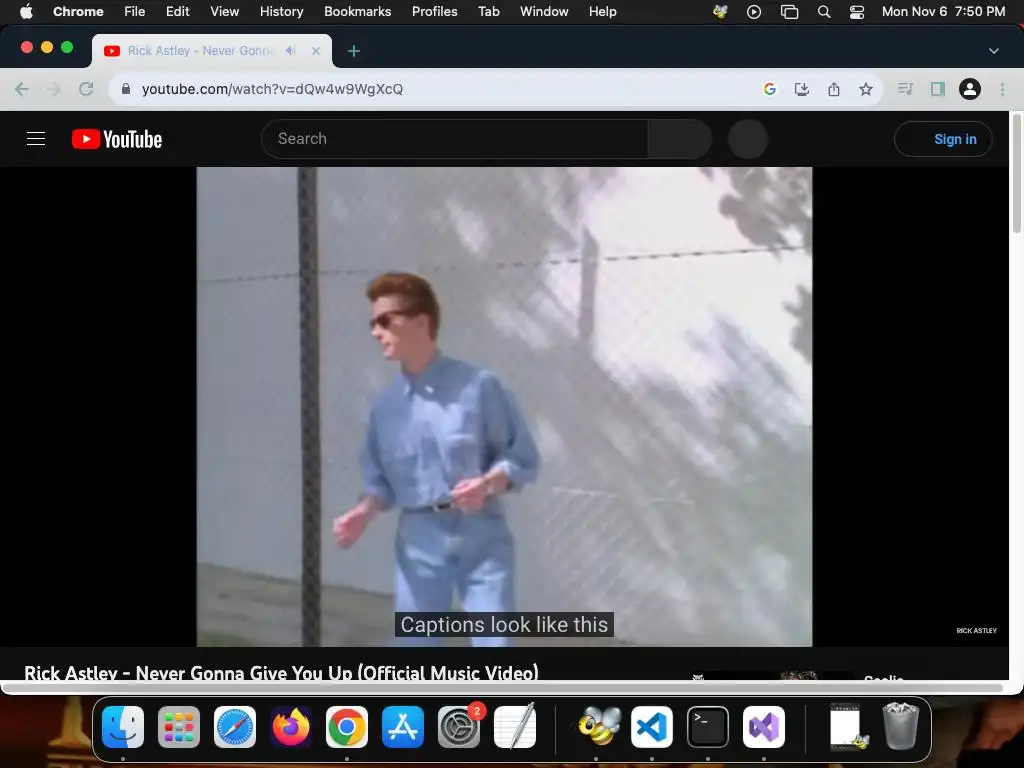
Task: Toggle Chrome side panel
Action: [x=938, y=89]
